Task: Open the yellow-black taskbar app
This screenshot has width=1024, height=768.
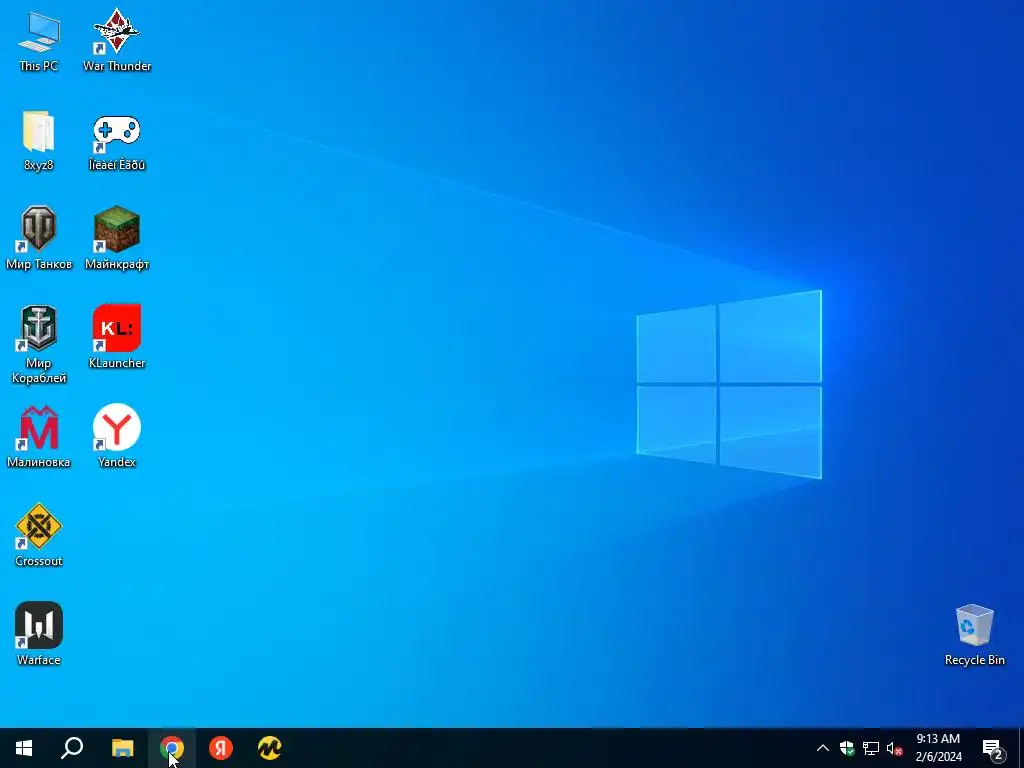Action: pos(270,748)
